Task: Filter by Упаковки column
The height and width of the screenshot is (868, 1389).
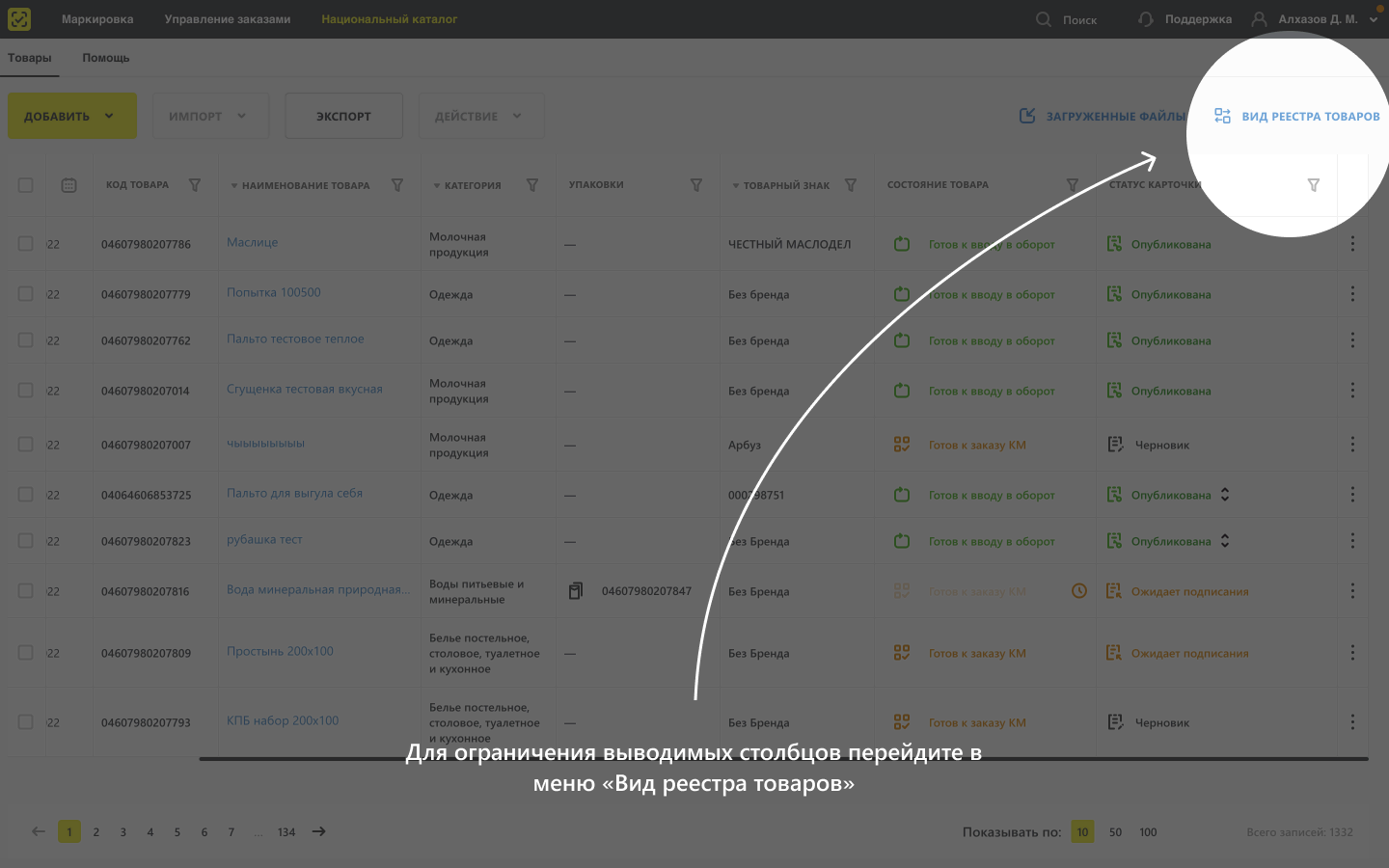Action: pos(696,185)
